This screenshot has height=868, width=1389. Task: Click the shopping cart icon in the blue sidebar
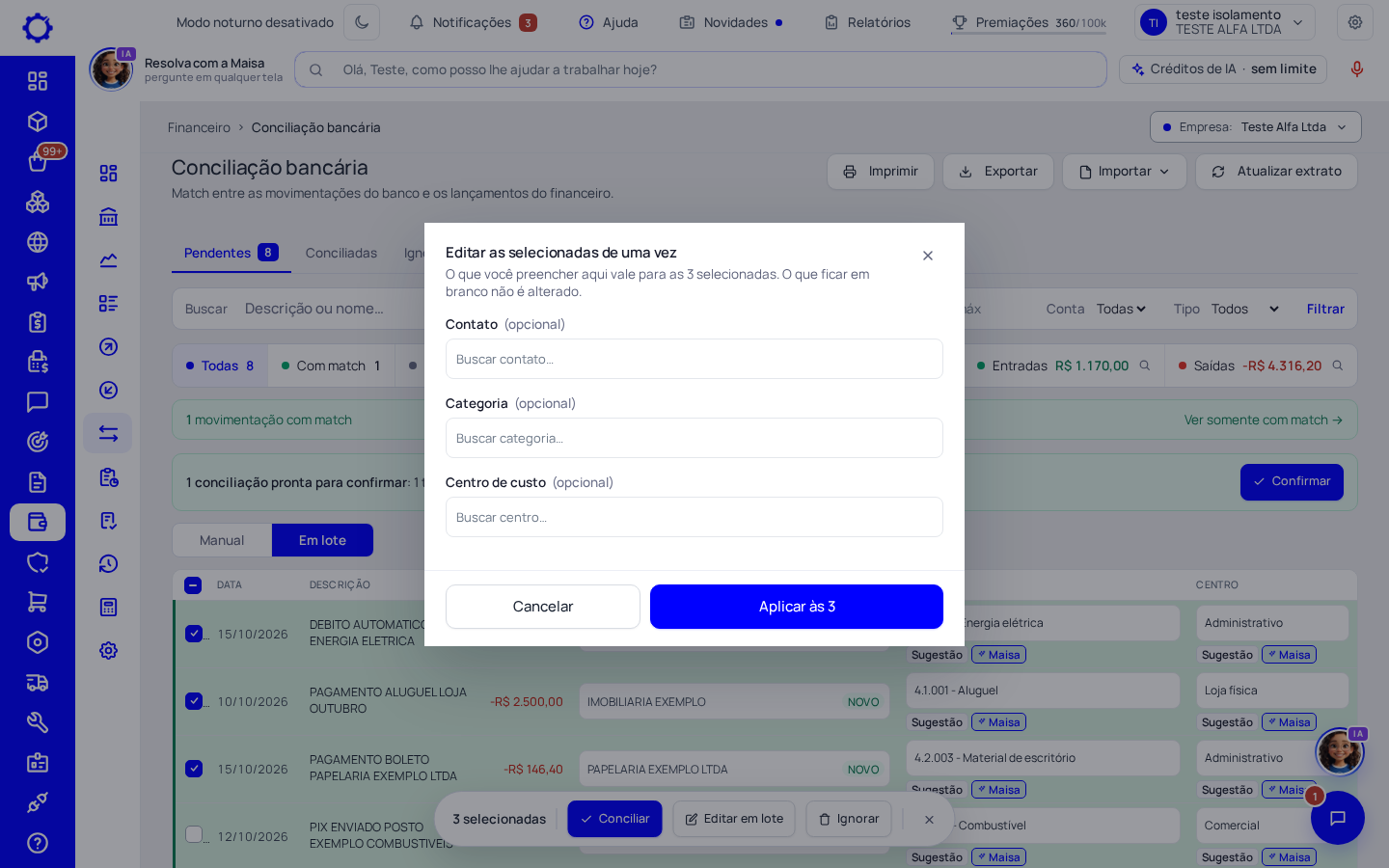coord(38,603)
